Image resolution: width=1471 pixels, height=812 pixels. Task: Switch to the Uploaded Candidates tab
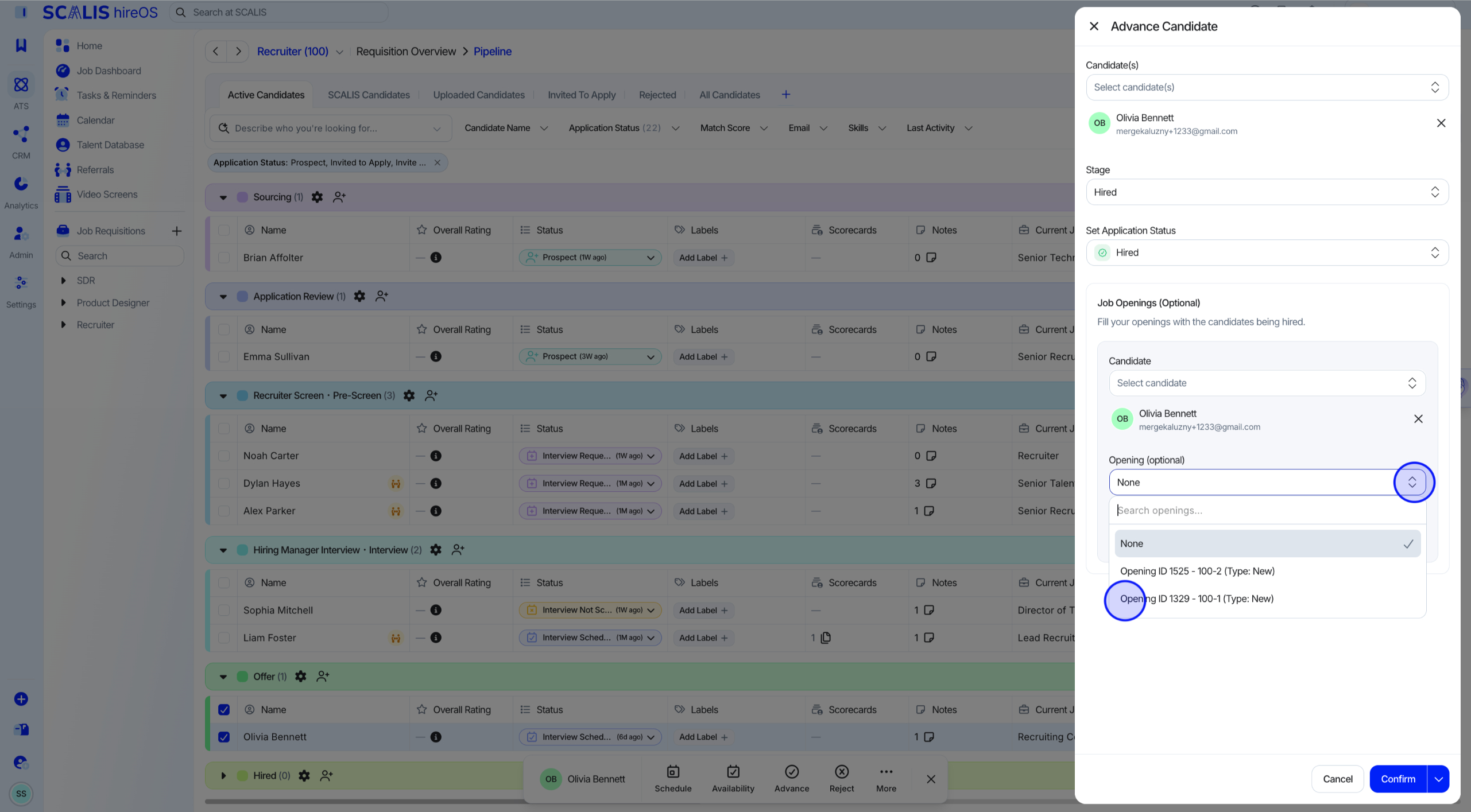pyautogui.click(x=478, y=95)
